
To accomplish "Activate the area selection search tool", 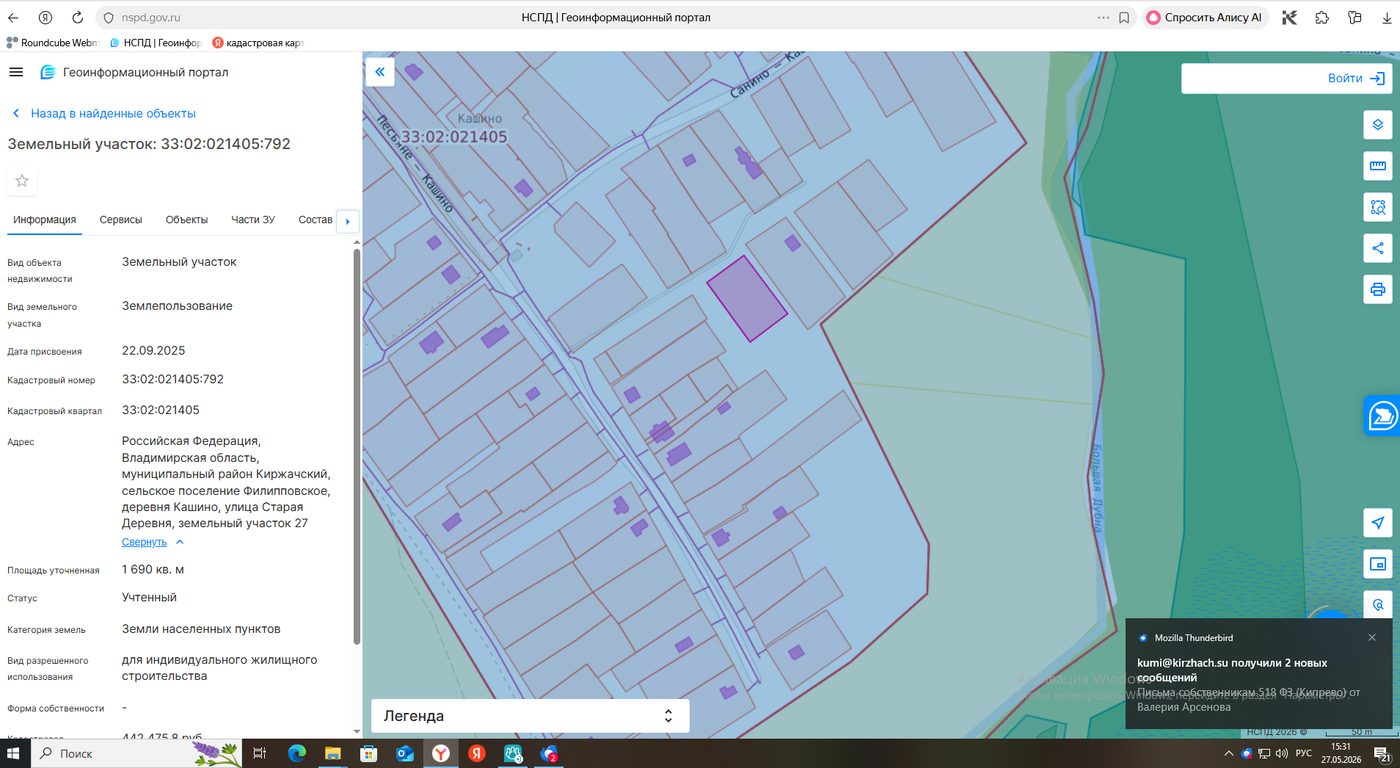I will (x=1378, y=207).
